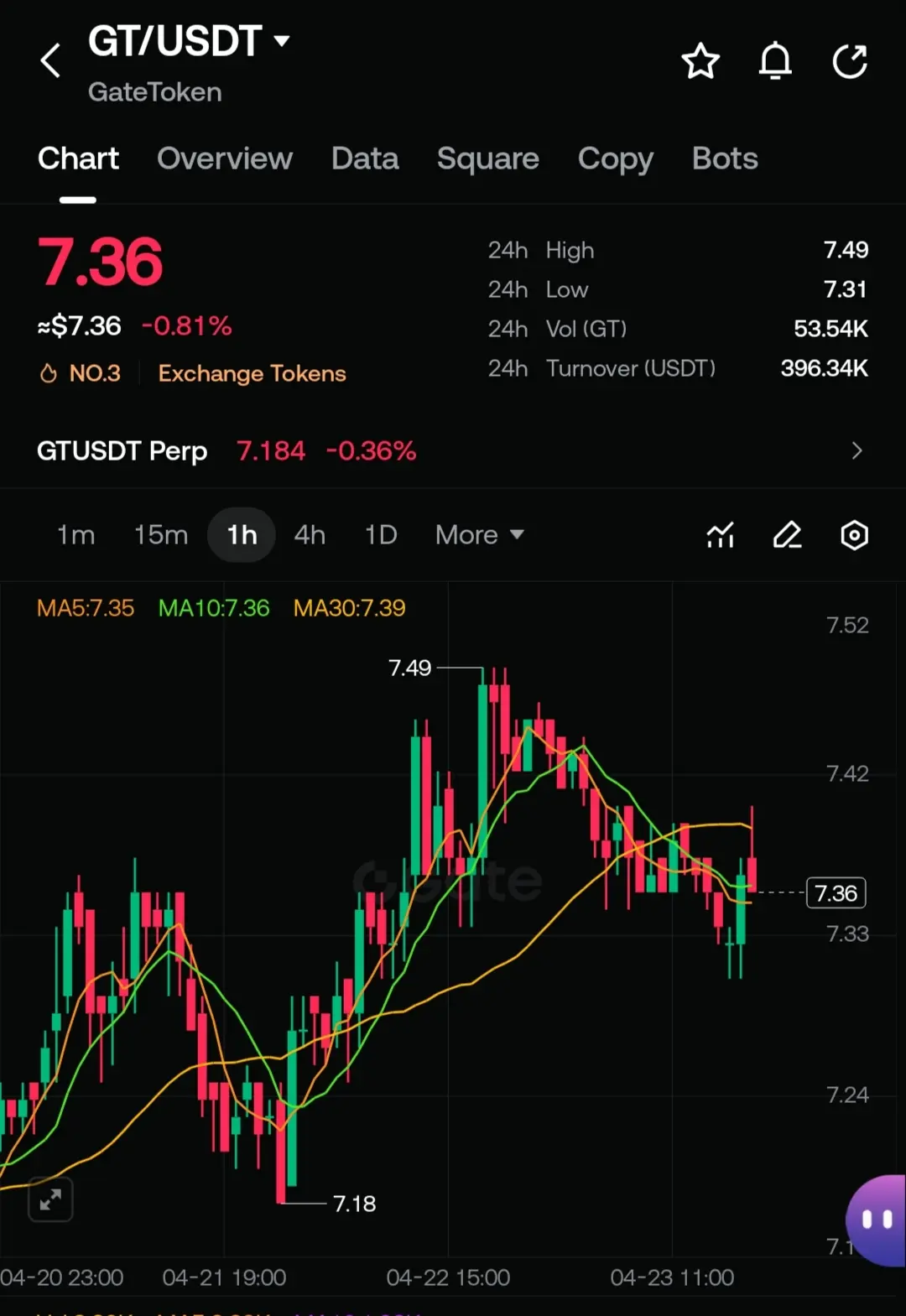Switch to the Chart tab
The image size is (906, 1316).
(78, 159)
